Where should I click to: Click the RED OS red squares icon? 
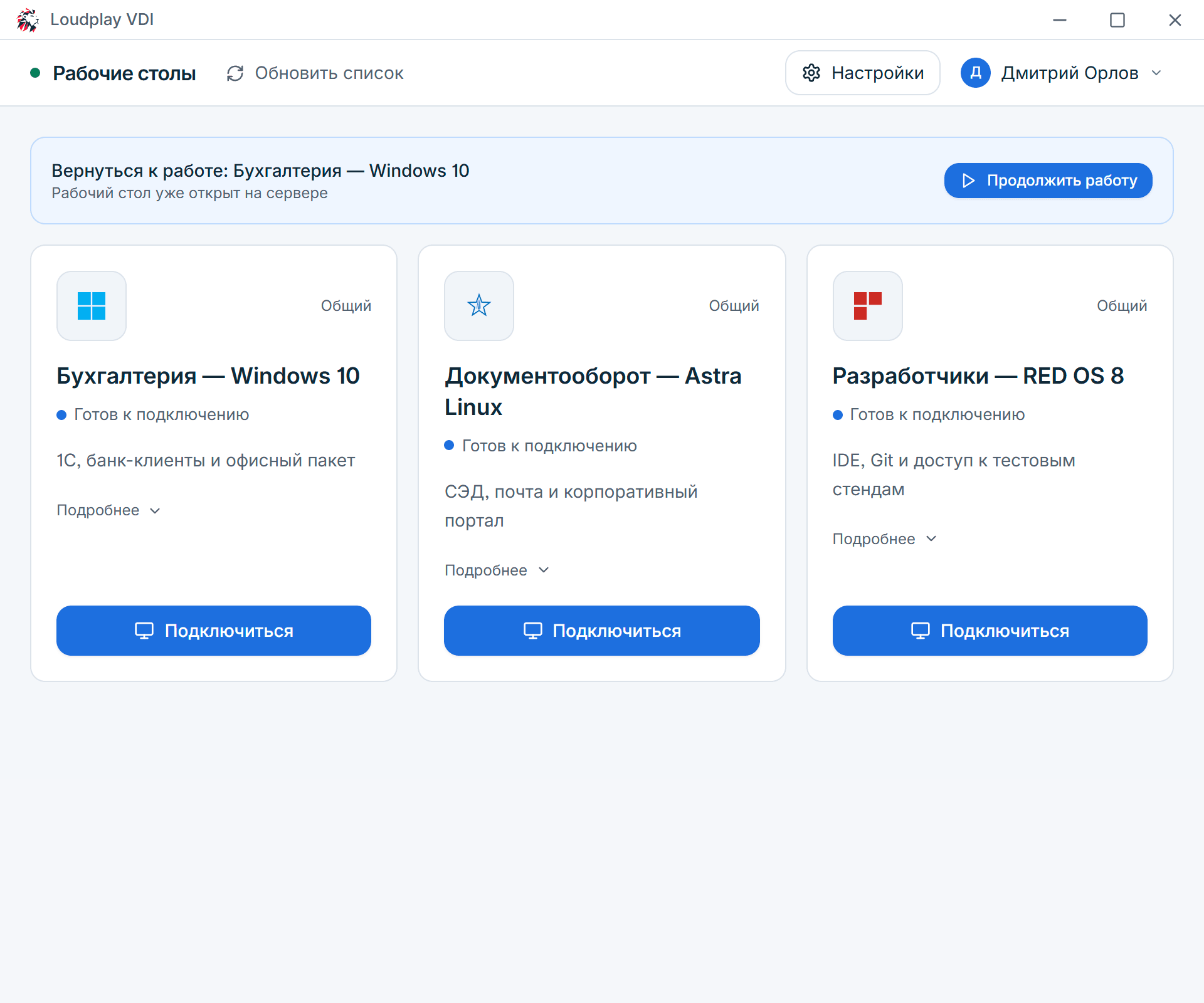coord(867,306)
